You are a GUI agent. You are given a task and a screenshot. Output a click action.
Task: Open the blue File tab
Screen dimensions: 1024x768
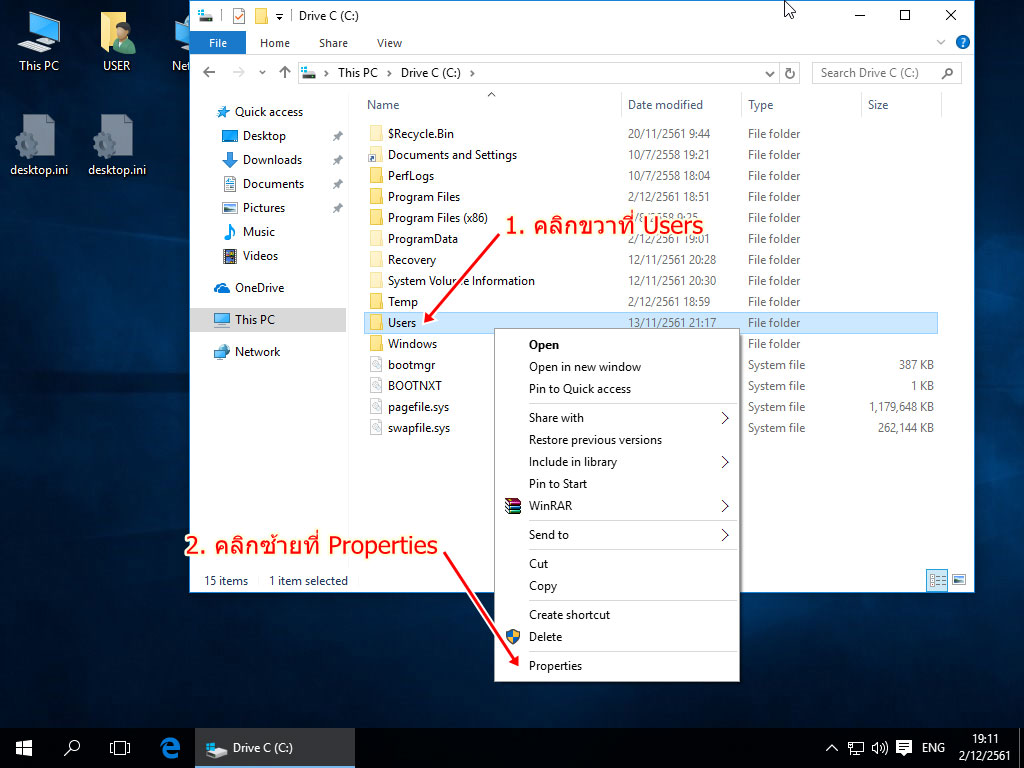tap(218, 43)
